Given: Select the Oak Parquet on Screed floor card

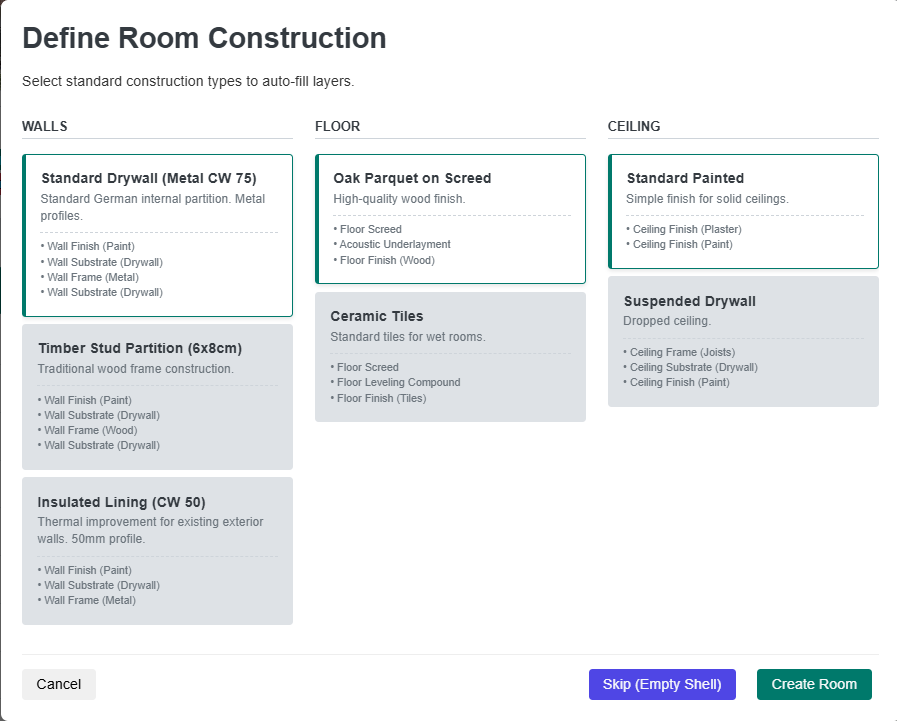Looking at the screenshot, I should click(x=450, y=219).
